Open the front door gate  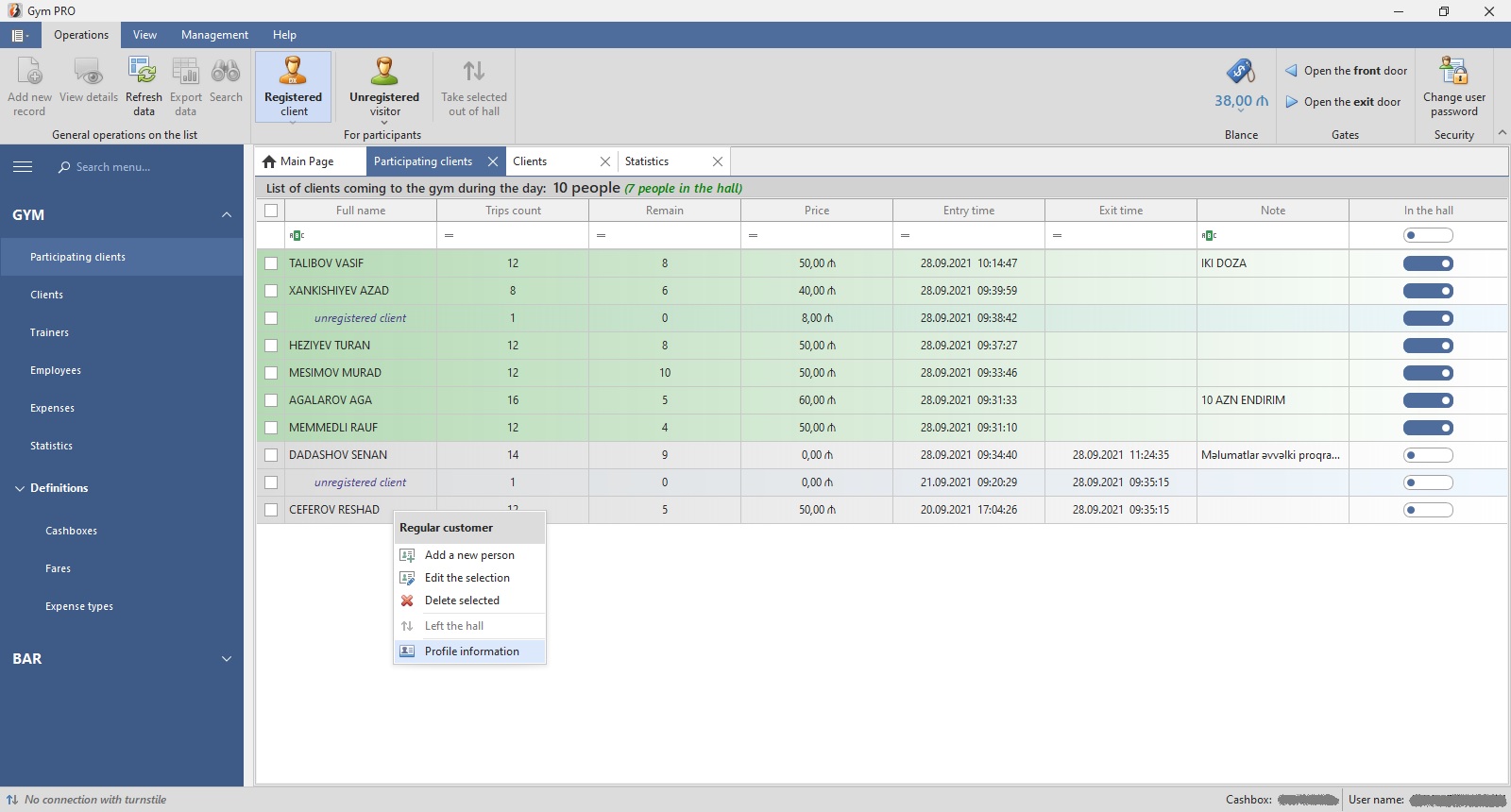(x=1347, y=71)
